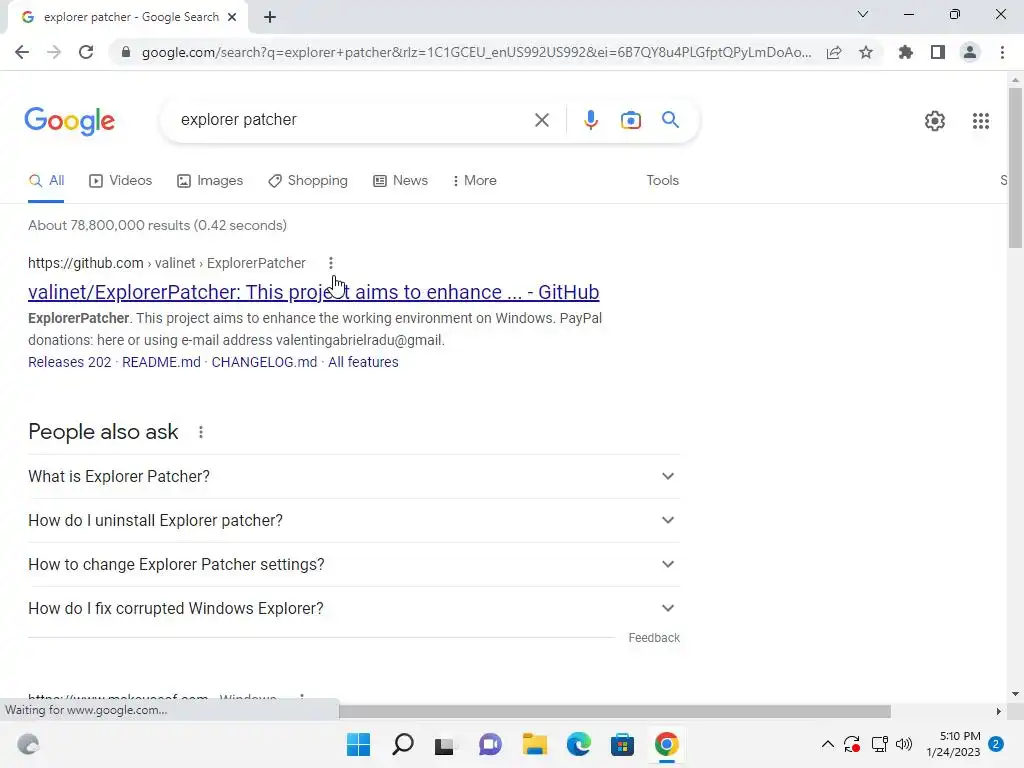This screenshot has width=1024, height=768.
Task: Bookmark this page with the star icon
Action: coord(866,52)
